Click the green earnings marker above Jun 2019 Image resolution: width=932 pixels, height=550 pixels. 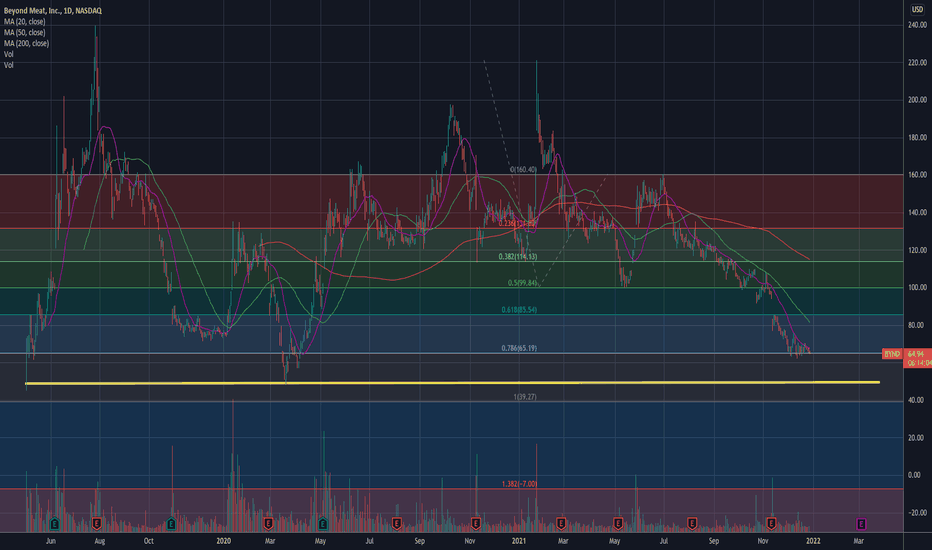coord(55,524)
